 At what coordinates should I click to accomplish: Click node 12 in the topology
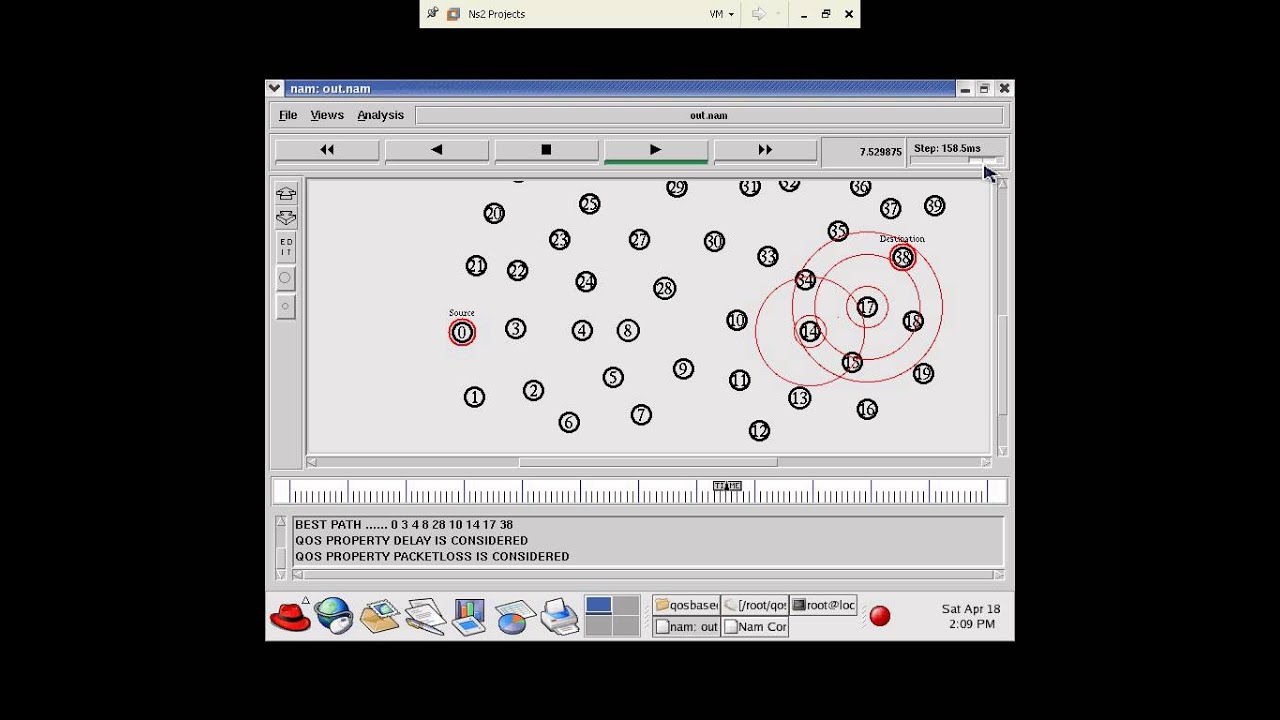tap(759, 430)
